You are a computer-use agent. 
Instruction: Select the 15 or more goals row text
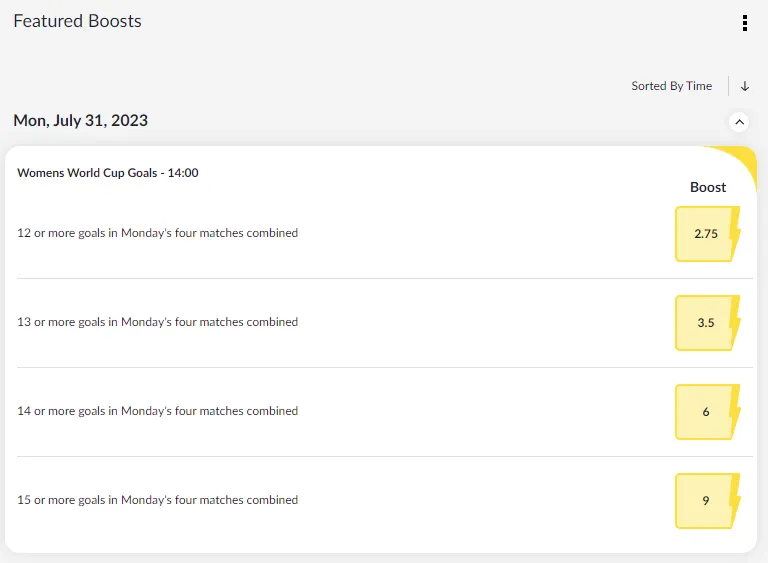point(157,500)
